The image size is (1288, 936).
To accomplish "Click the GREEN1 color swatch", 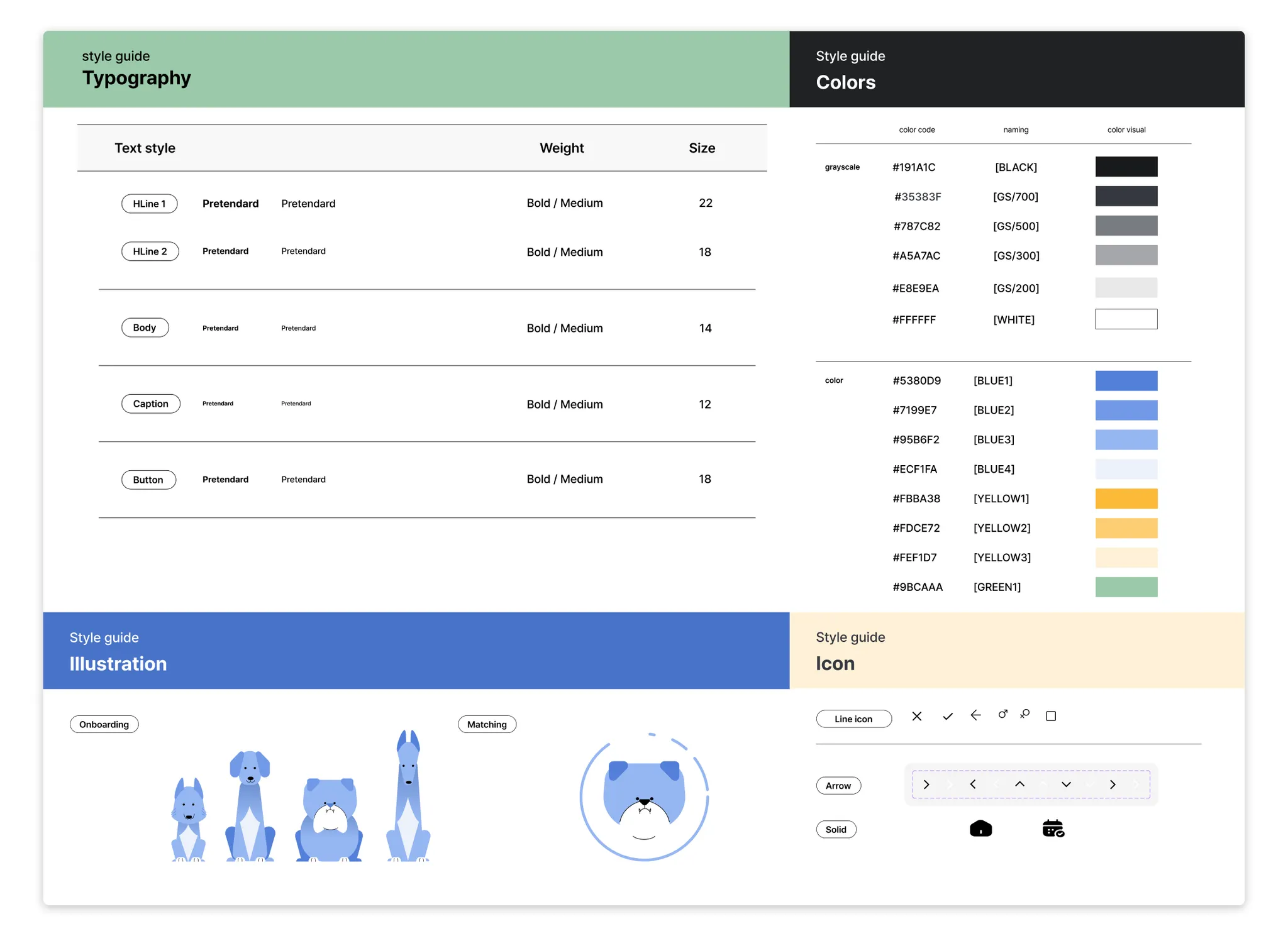I will coord(1126,586).
